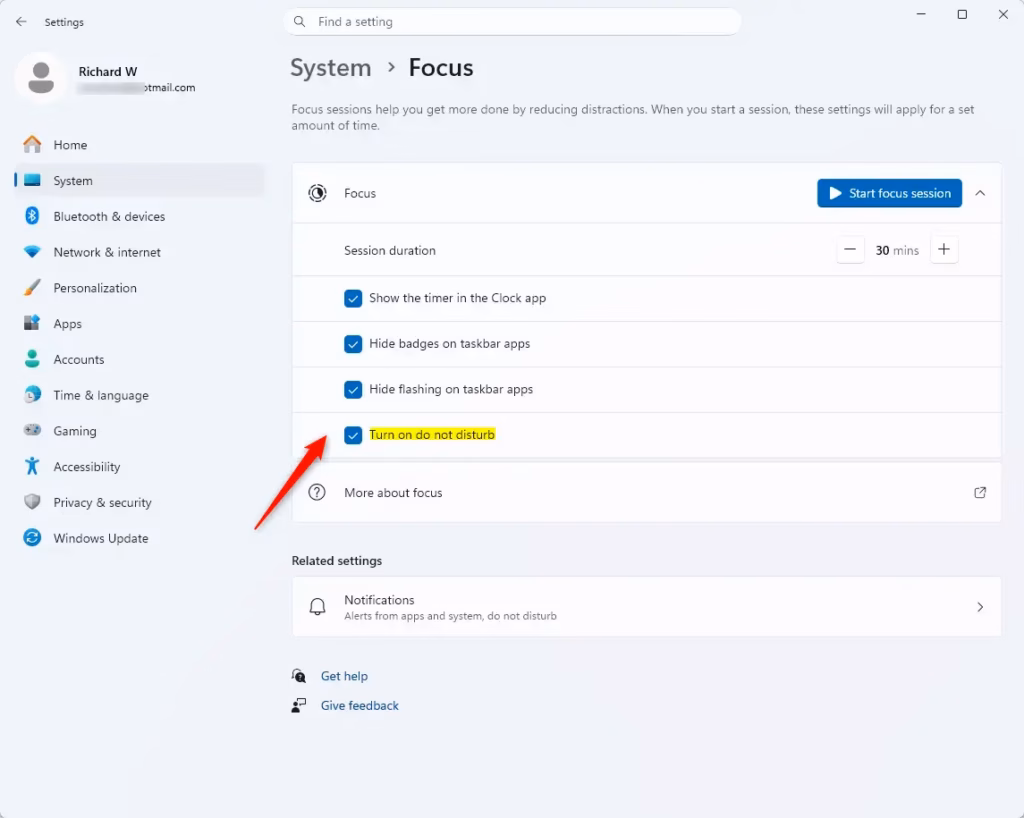Uncheck Turn on do not disturb
The height and width of the screenshot is (818, 1024).
point(353,435)
